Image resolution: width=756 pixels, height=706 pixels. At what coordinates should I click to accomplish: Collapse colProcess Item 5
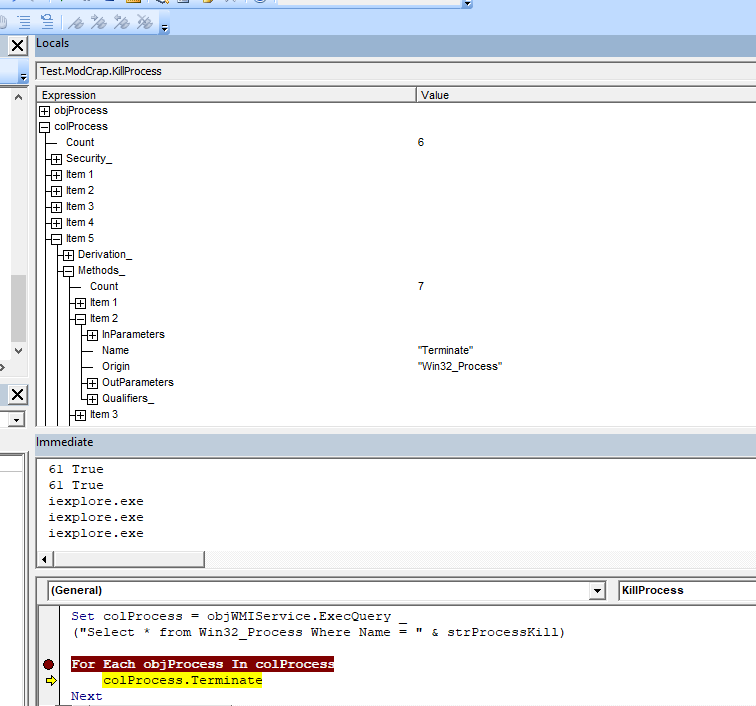(56, 239)
